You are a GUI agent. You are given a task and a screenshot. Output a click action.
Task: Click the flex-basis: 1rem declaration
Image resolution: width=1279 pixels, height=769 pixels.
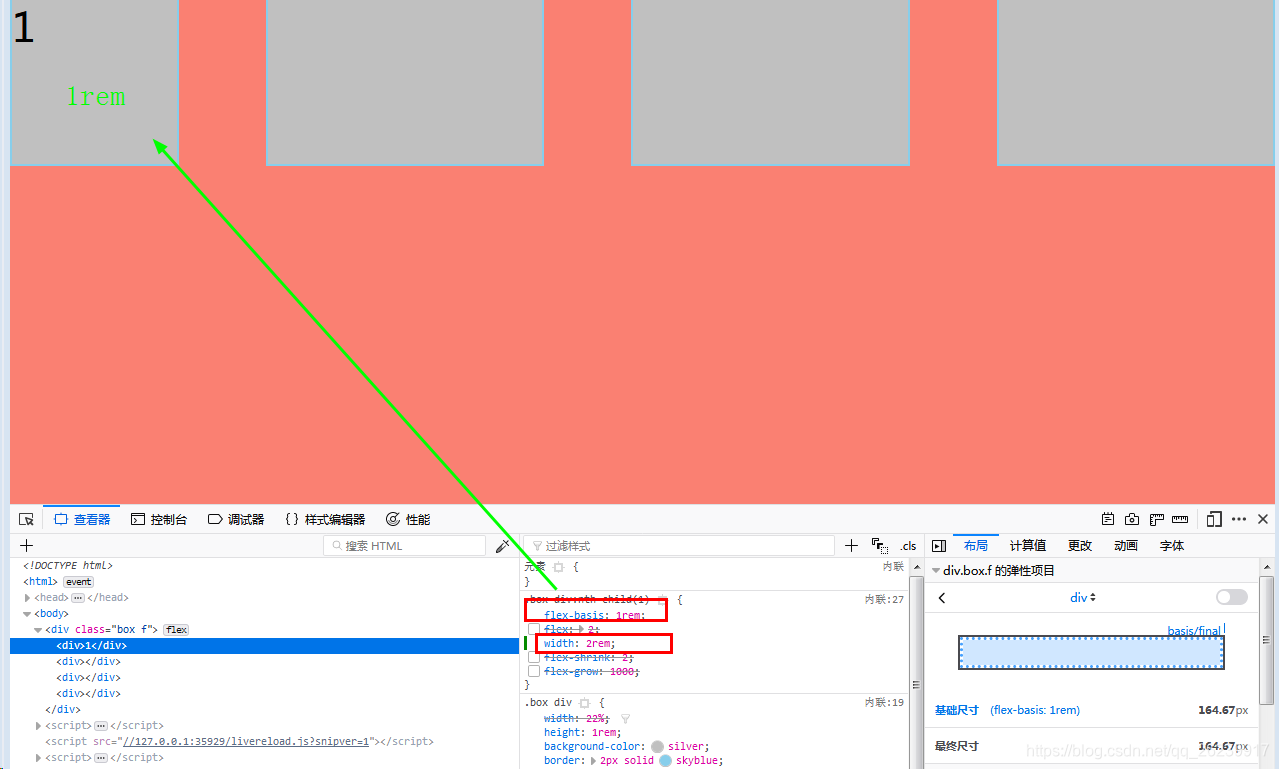pyautogui.click(x=594, y=615)
